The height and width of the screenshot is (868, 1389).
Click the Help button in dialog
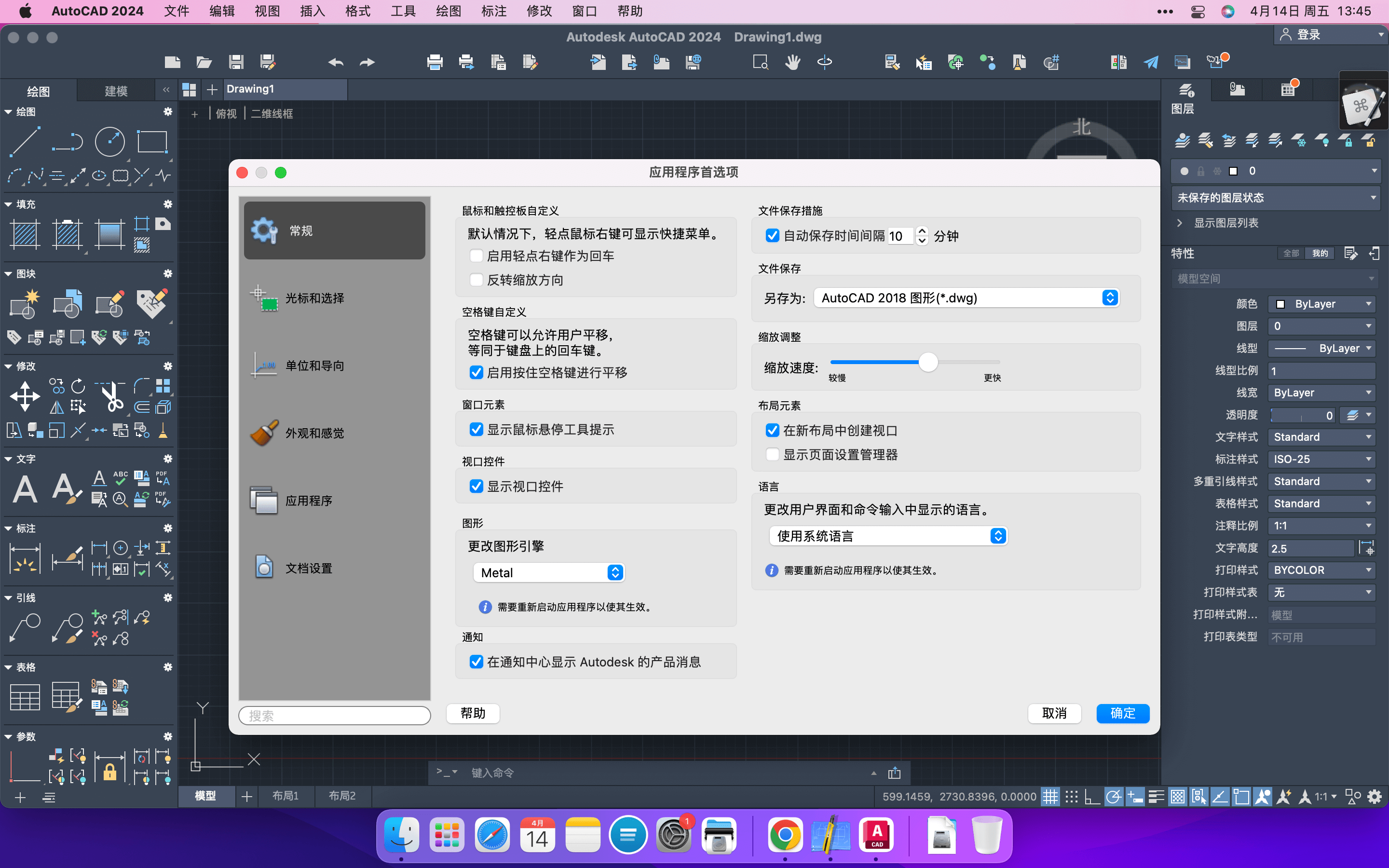point(473,713)
